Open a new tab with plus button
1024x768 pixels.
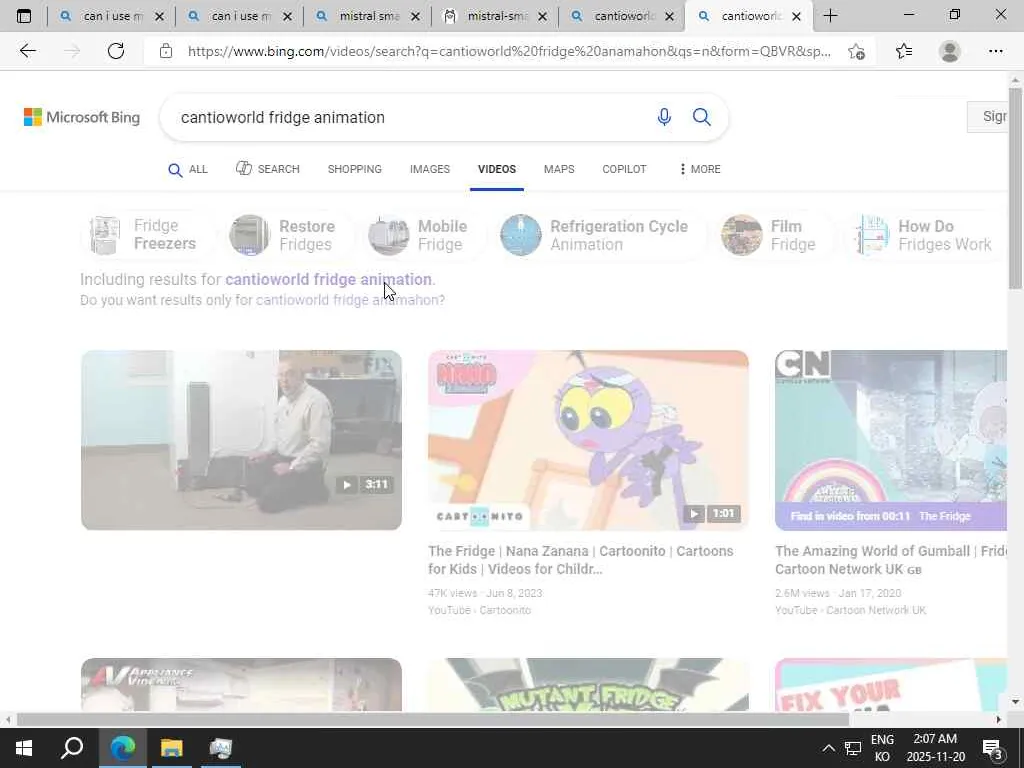(x=830, y=16)
